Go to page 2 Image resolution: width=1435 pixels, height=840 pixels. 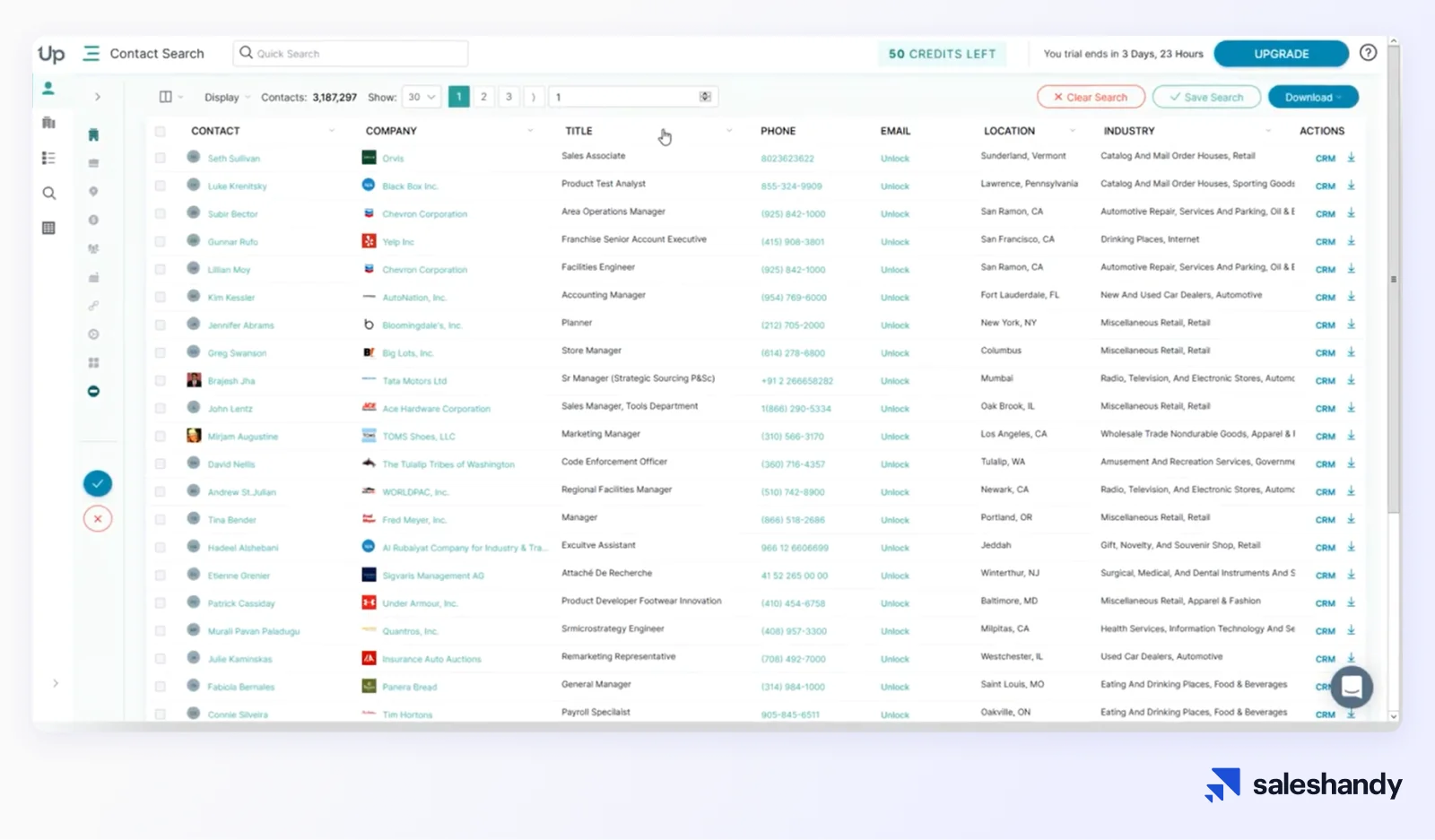(483, 97)
